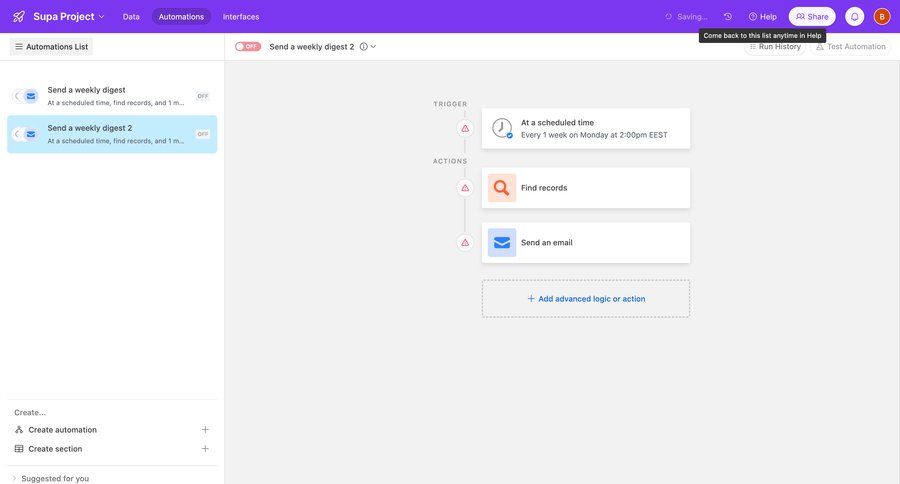Open Run History
The height and width of the screenshot is (484, 900).
pos(774,47)
